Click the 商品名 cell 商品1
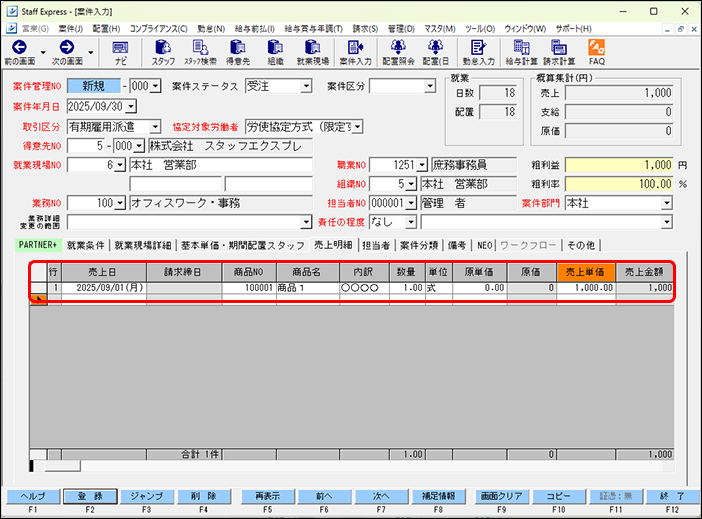The height and width of the screenshot is (519, 702). coord(308,288)
